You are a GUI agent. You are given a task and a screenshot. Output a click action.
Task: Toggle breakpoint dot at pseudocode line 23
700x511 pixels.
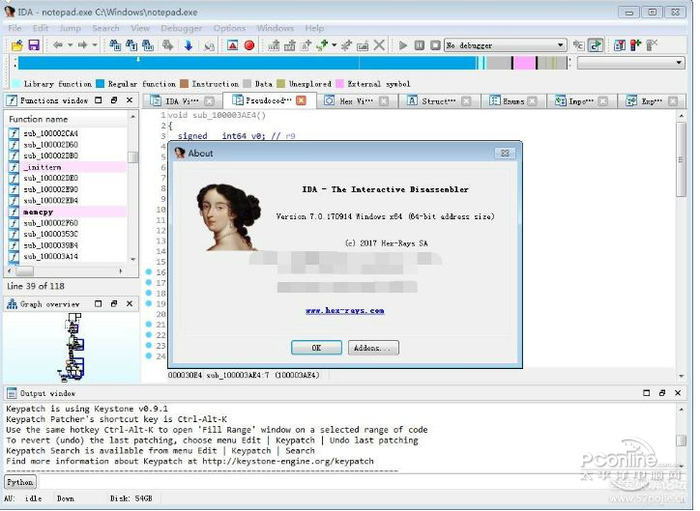pos(149,345)
